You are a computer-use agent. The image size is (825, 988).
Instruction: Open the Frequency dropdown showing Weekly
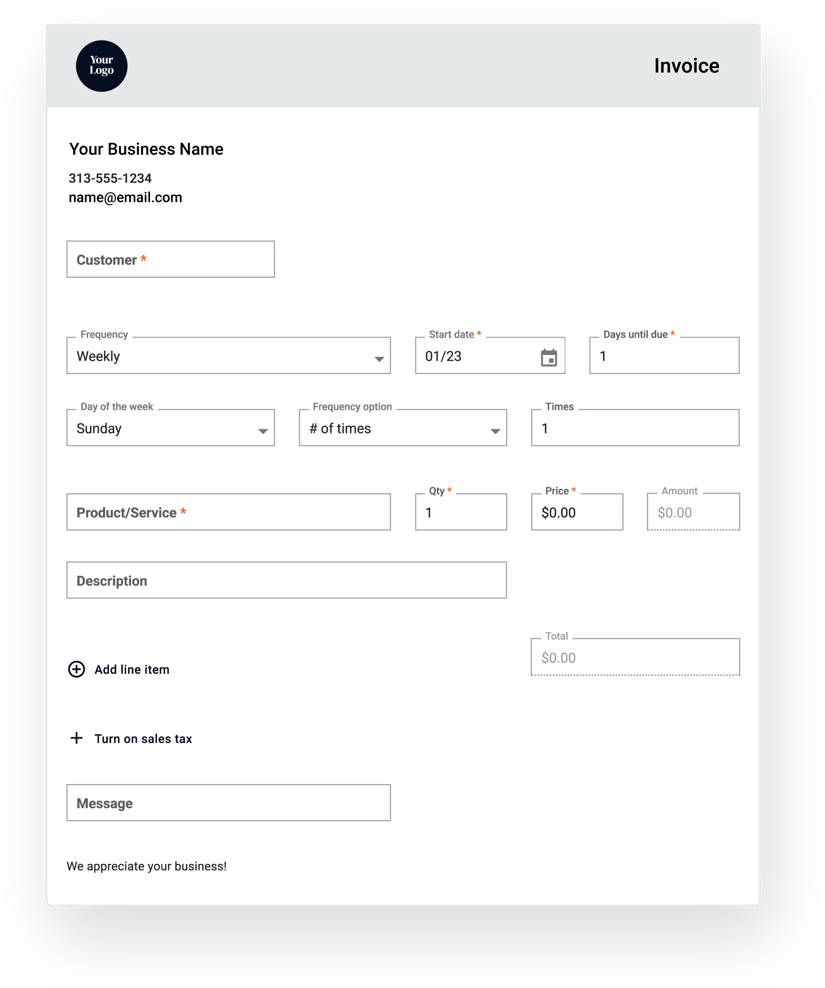tap(228, 356)
